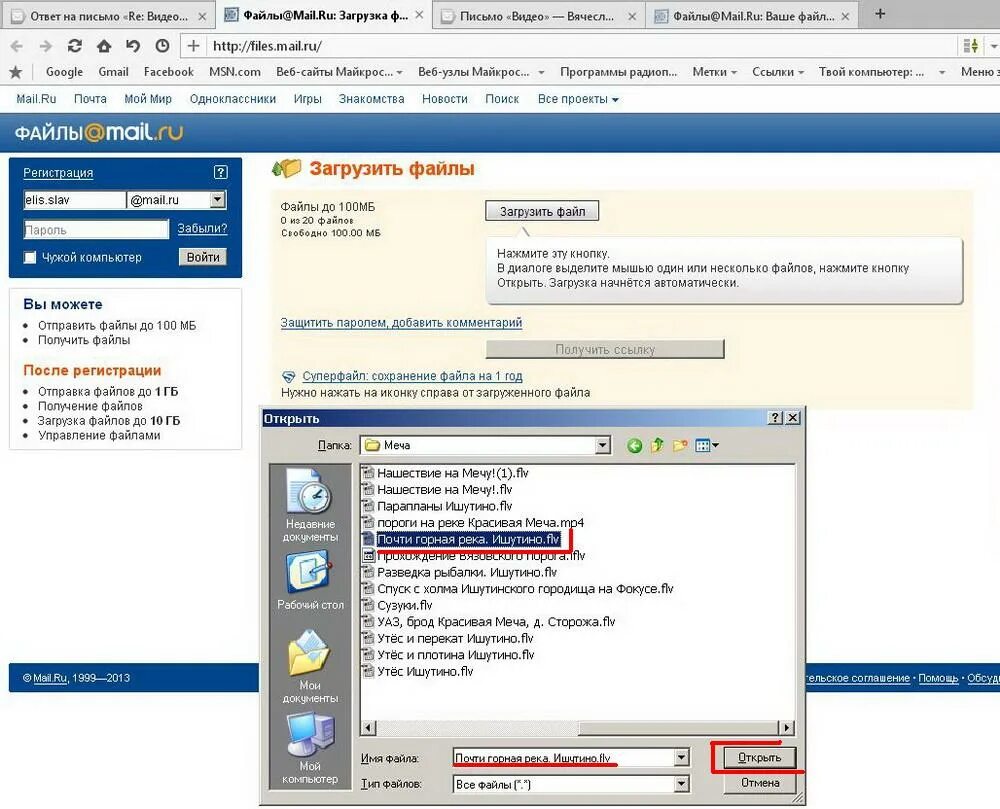Click the undo/rewind arrow icon in toolbar
Image resolution: width=1000 pixels, height=809 pixels.
coord(133,46)
